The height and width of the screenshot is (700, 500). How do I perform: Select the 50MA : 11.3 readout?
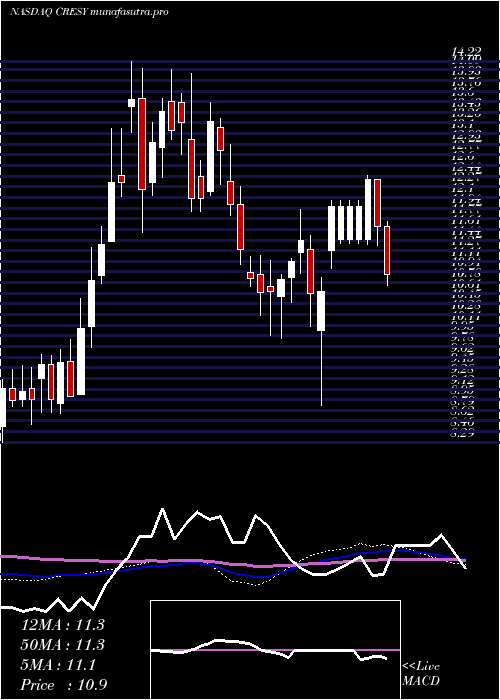62,645
